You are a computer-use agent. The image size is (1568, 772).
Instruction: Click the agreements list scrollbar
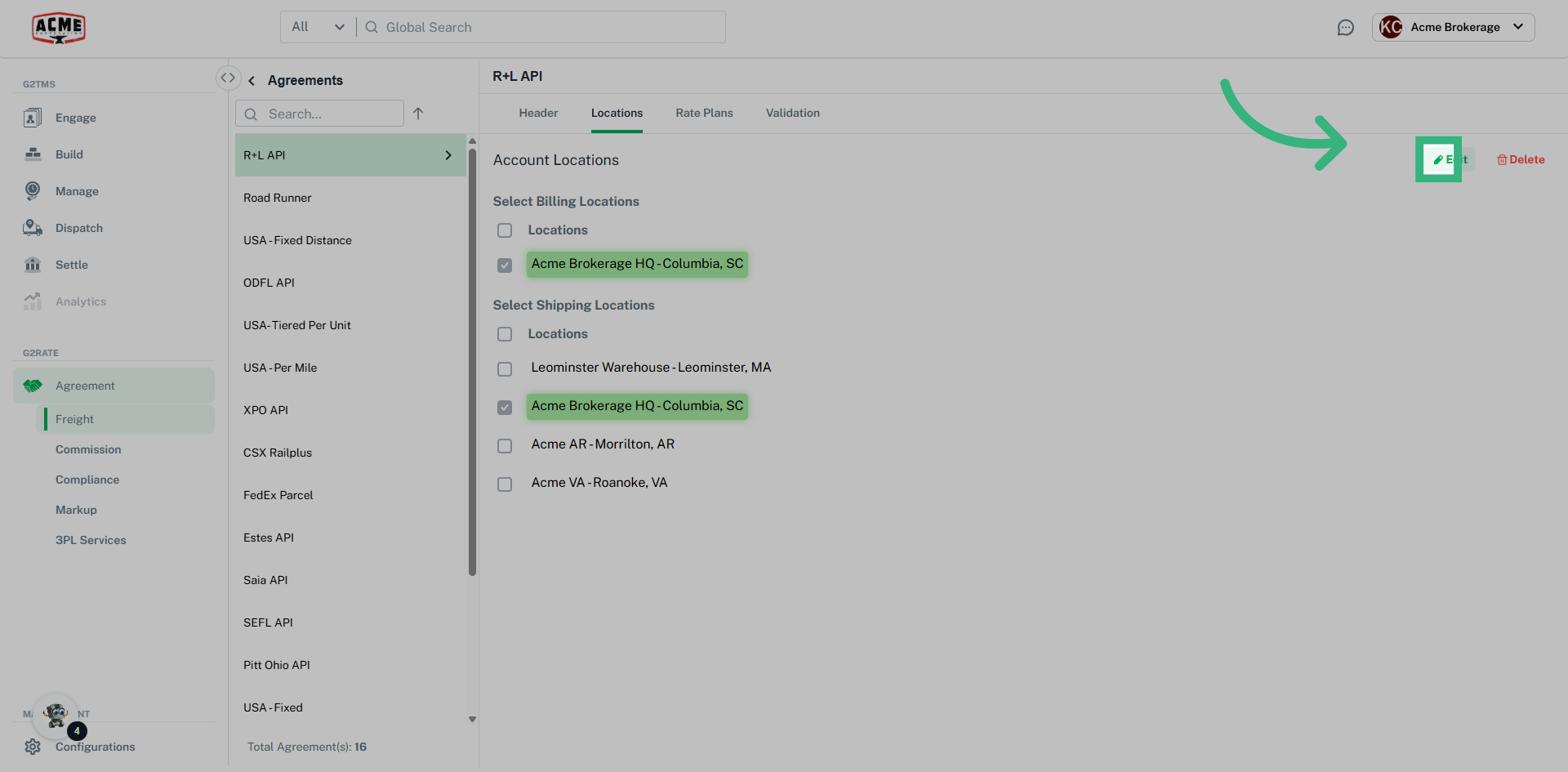point(472,359)
